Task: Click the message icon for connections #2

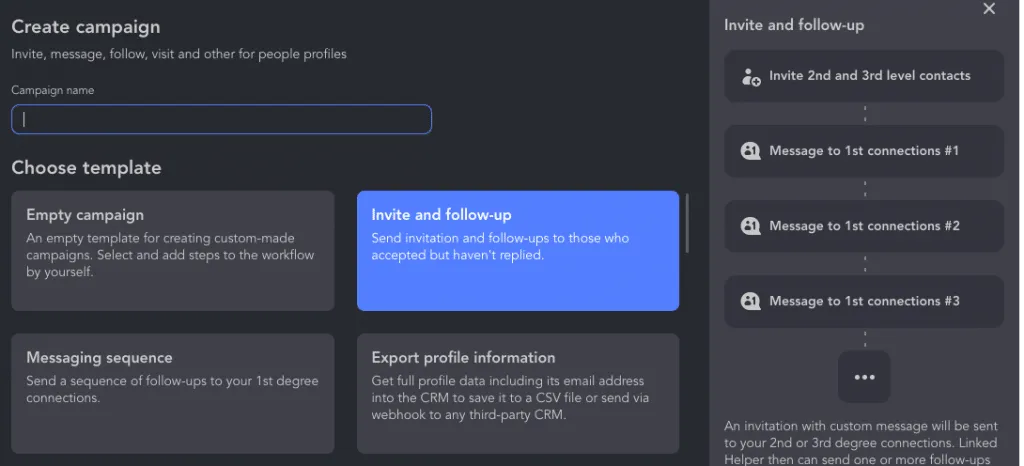Action: tap(750, 226)
